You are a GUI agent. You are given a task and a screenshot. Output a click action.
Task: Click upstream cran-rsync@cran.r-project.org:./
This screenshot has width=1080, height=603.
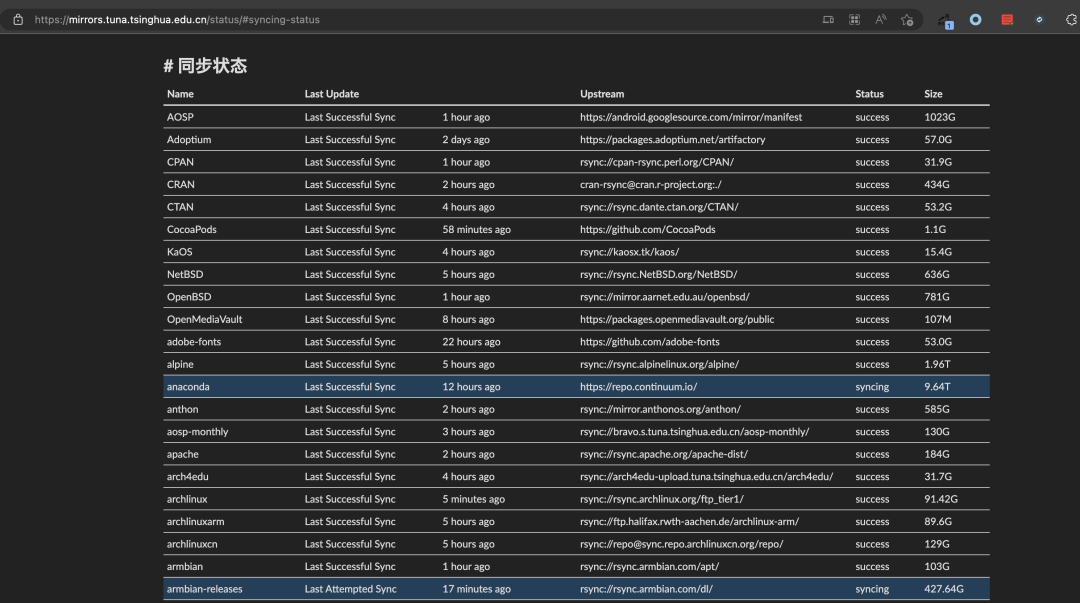(651, 185)
